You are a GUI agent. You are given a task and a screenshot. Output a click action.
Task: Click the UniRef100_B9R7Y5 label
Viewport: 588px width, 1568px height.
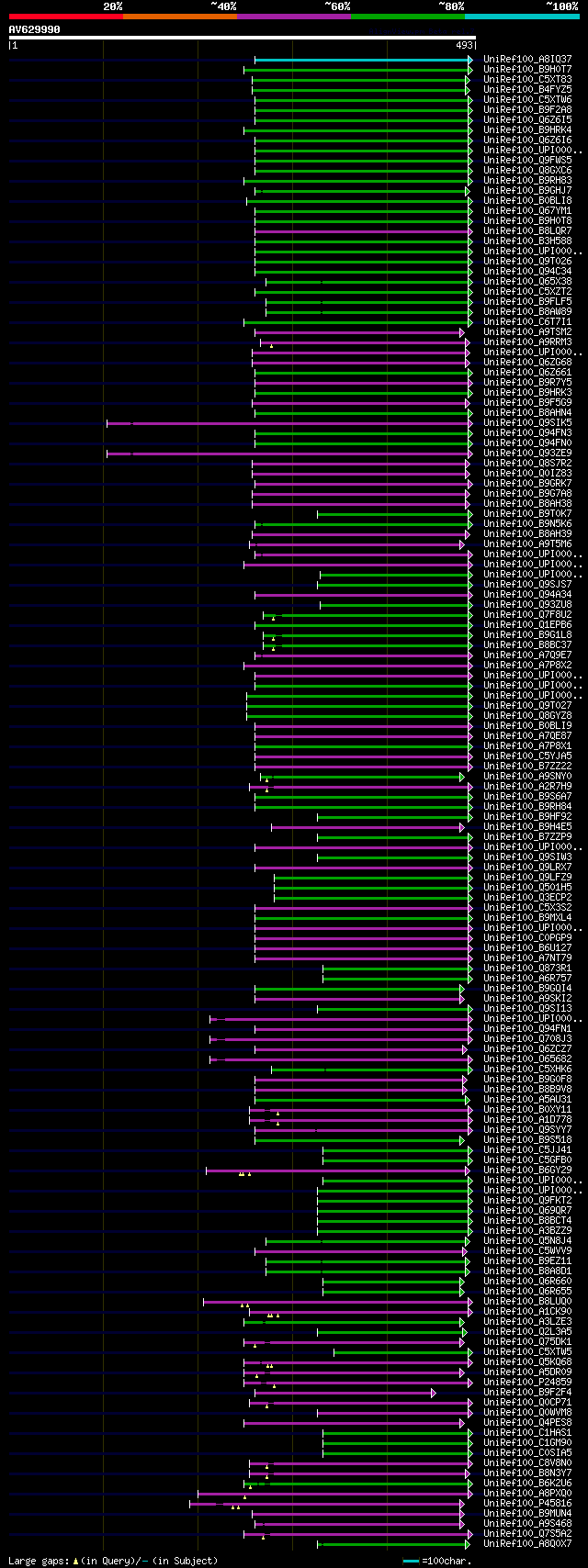click(x=527, y=383)
